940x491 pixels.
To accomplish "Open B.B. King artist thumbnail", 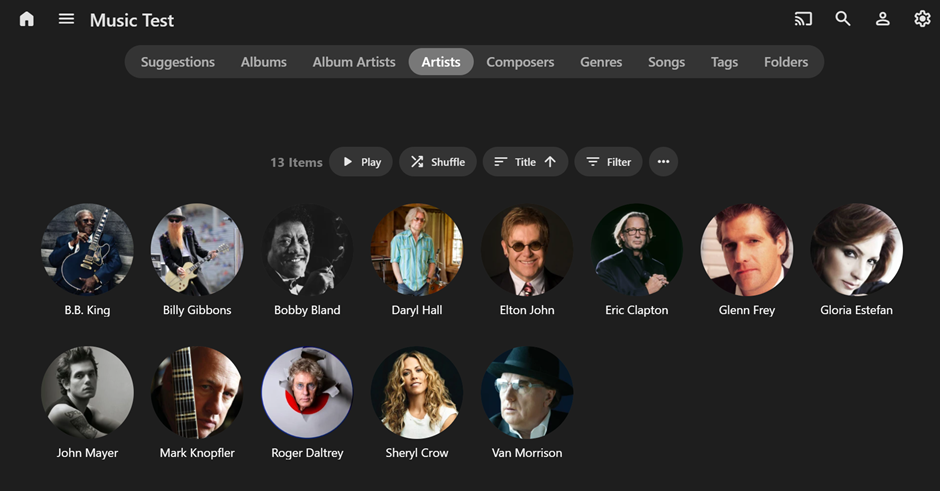I will coord(87,250).
